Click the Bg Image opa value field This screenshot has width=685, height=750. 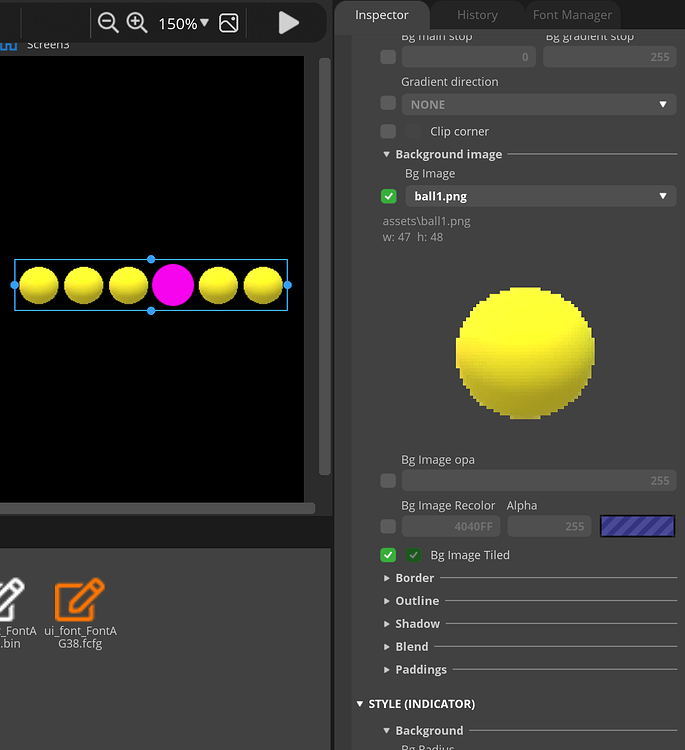538,481
